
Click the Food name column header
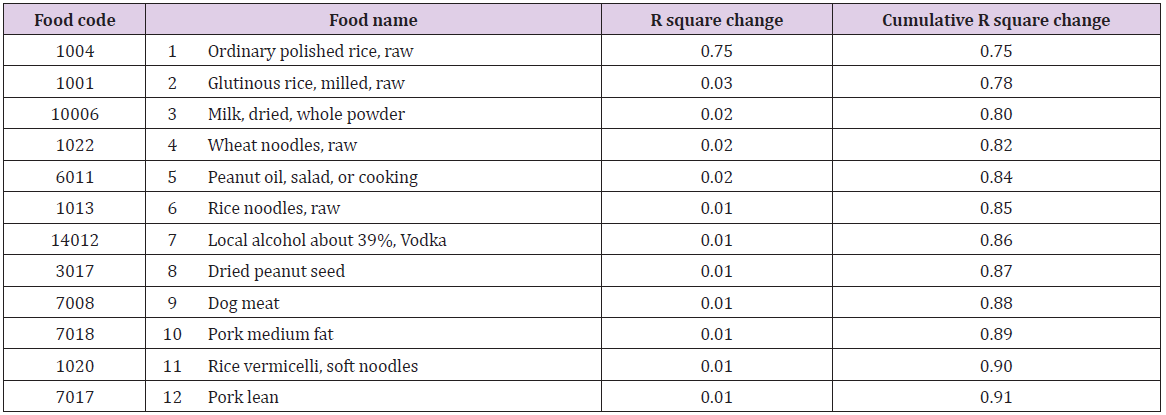[x=373, y=20]
